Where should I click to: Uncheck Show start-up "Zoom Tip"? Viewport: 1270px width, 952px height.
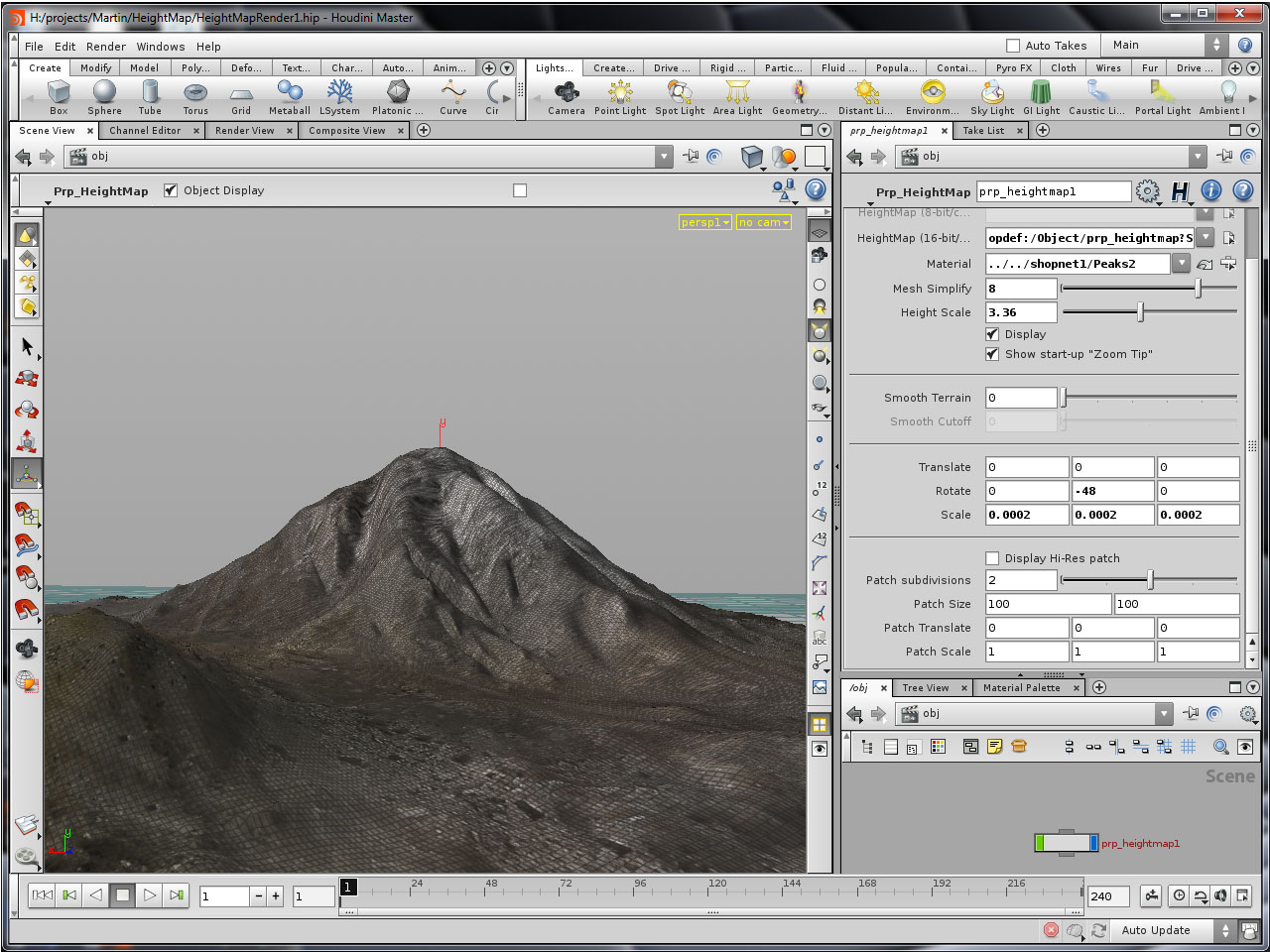click(x=992, y=354)
